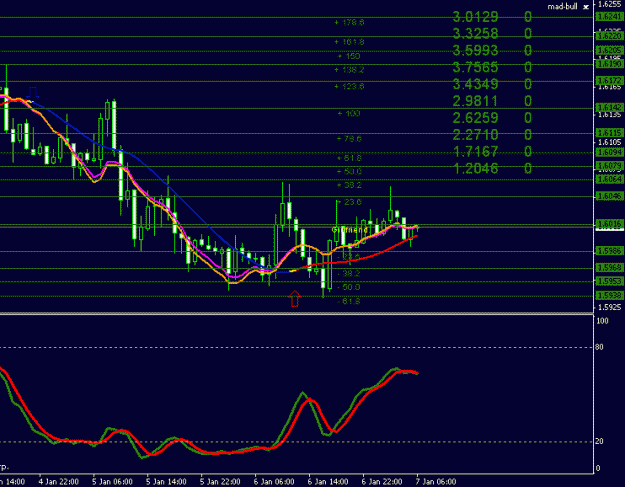Click the stochastic 100 scale label
Image resolution: width=625 pixels, height=487 pixels.
pos(601,321)
